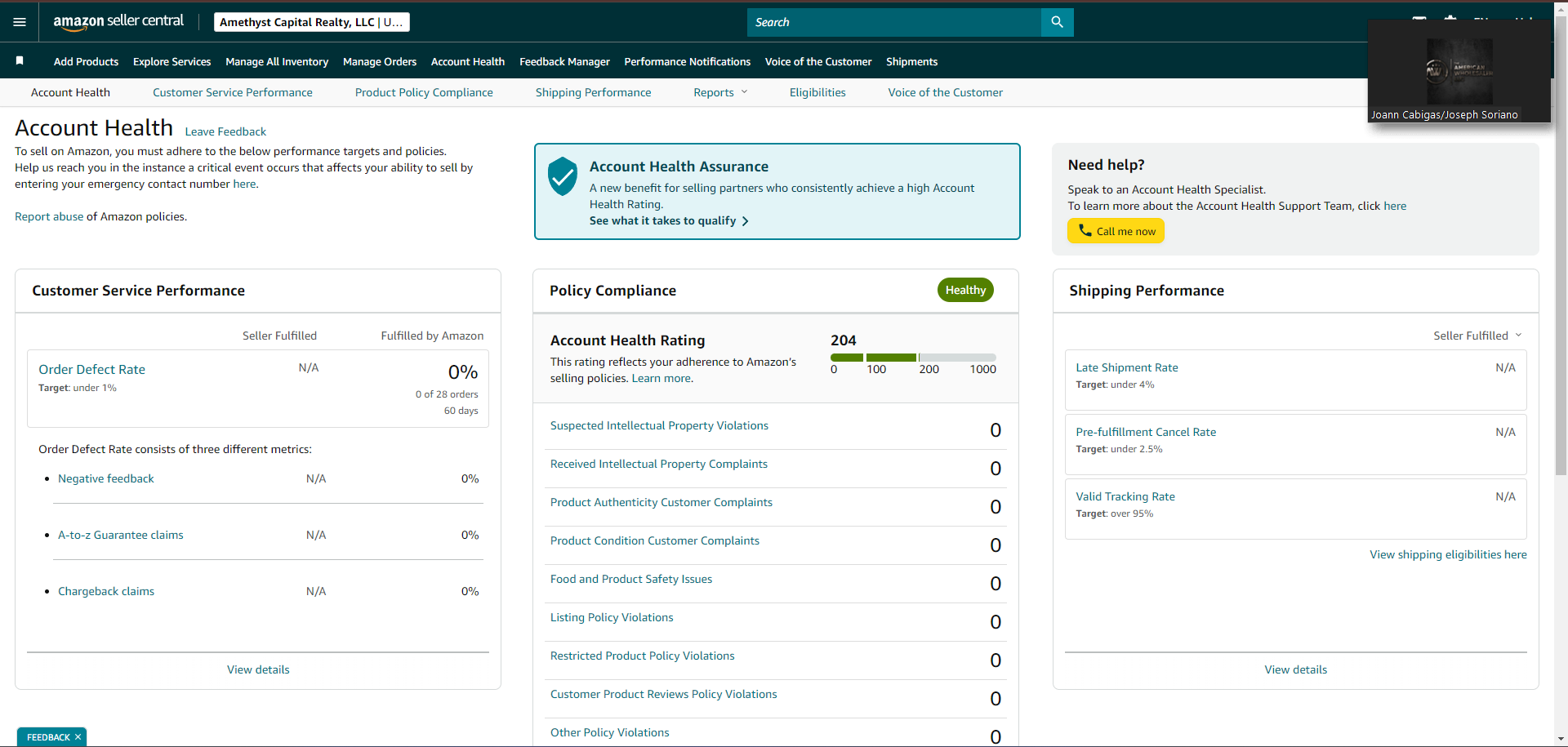The height and width of the screenshot is (747, 1568).
Task: Switch to Product Policy Compliance tab
Action: (424, 92)
